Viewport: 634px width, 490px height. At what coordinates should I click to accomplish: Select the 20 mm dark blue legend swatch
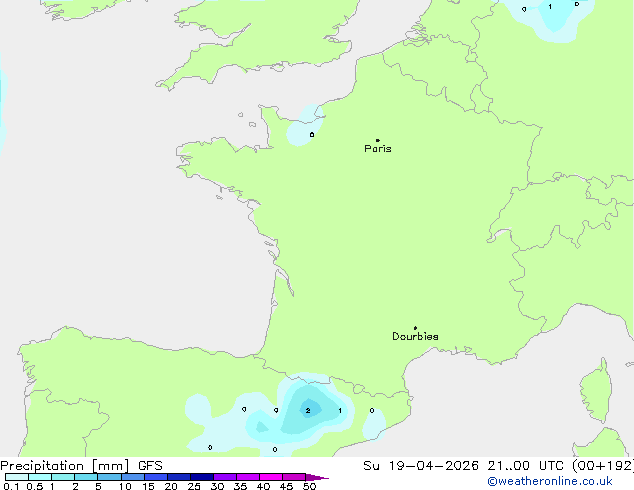point(179,477)
